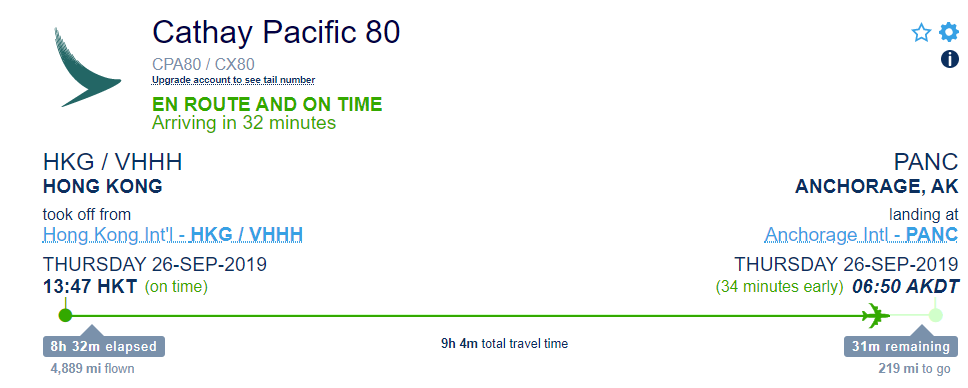This screenshot has height=388, width=968.
Task: Click the Cathay Pacific 80 heading
Action: (x=276, y=32)
